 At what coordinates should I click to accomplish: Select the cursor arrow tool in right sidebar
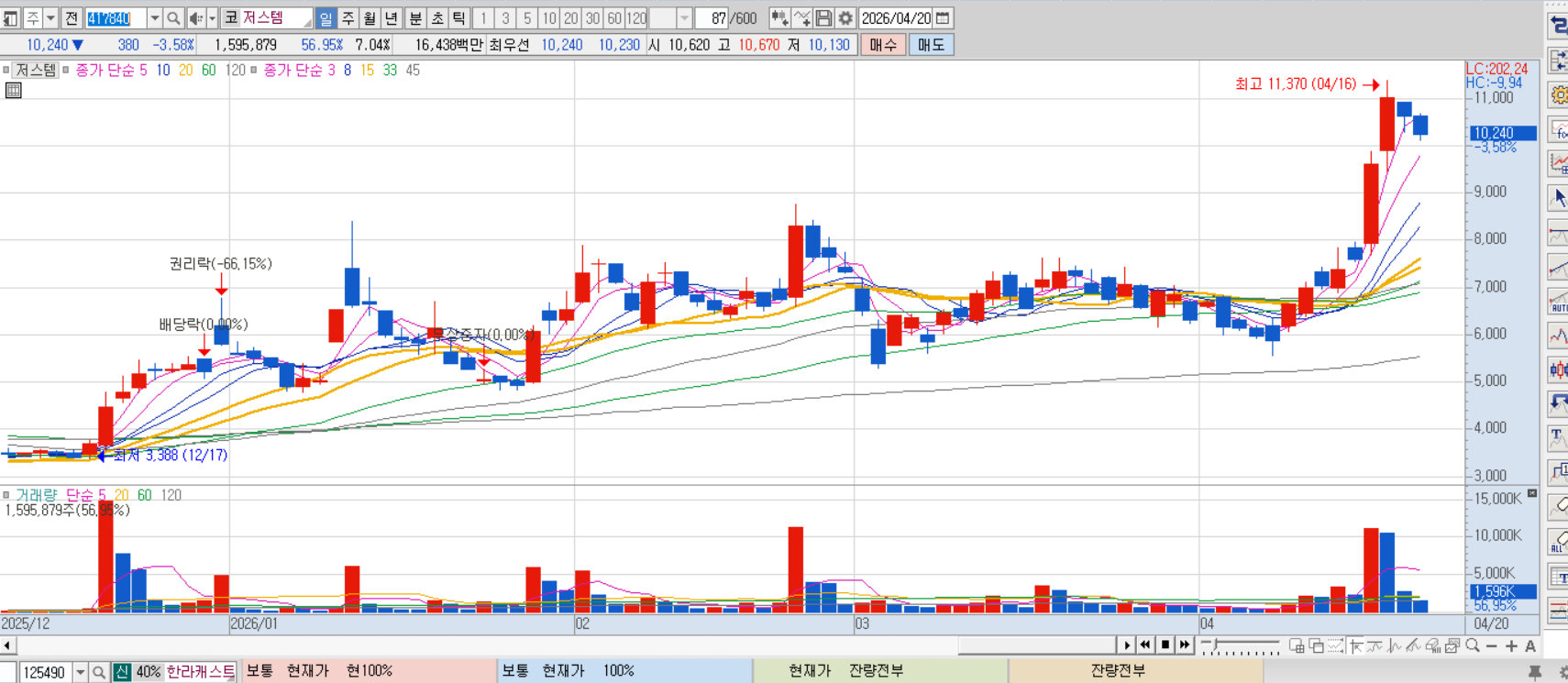click(1558, 197)
